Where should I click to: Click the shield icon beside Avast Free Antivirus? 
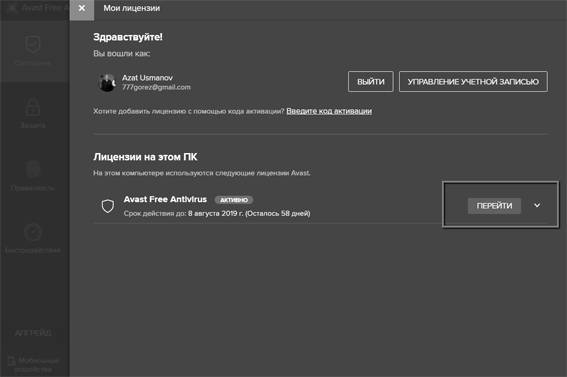pyautogui.click(x=108, y=206)
